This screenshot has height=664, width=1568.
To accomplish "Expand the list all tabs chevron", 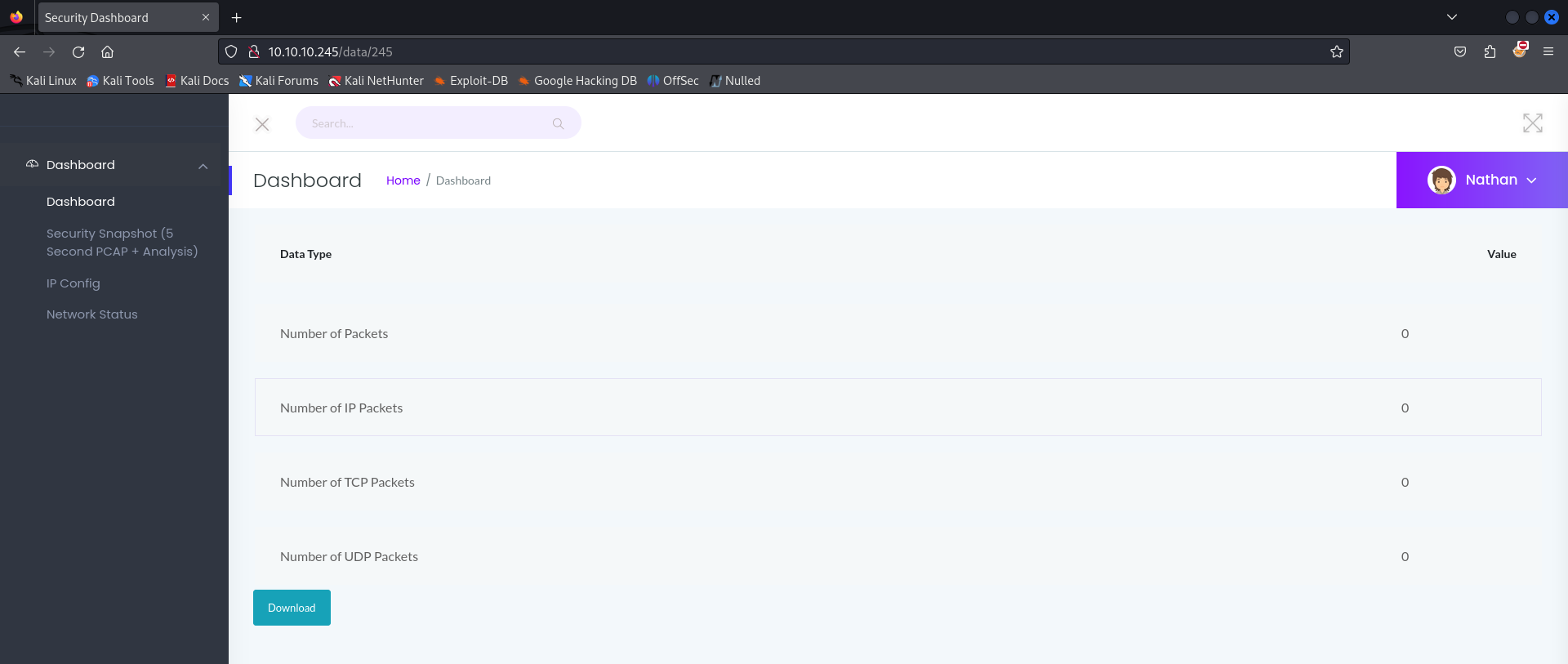I will (1452, 17).
